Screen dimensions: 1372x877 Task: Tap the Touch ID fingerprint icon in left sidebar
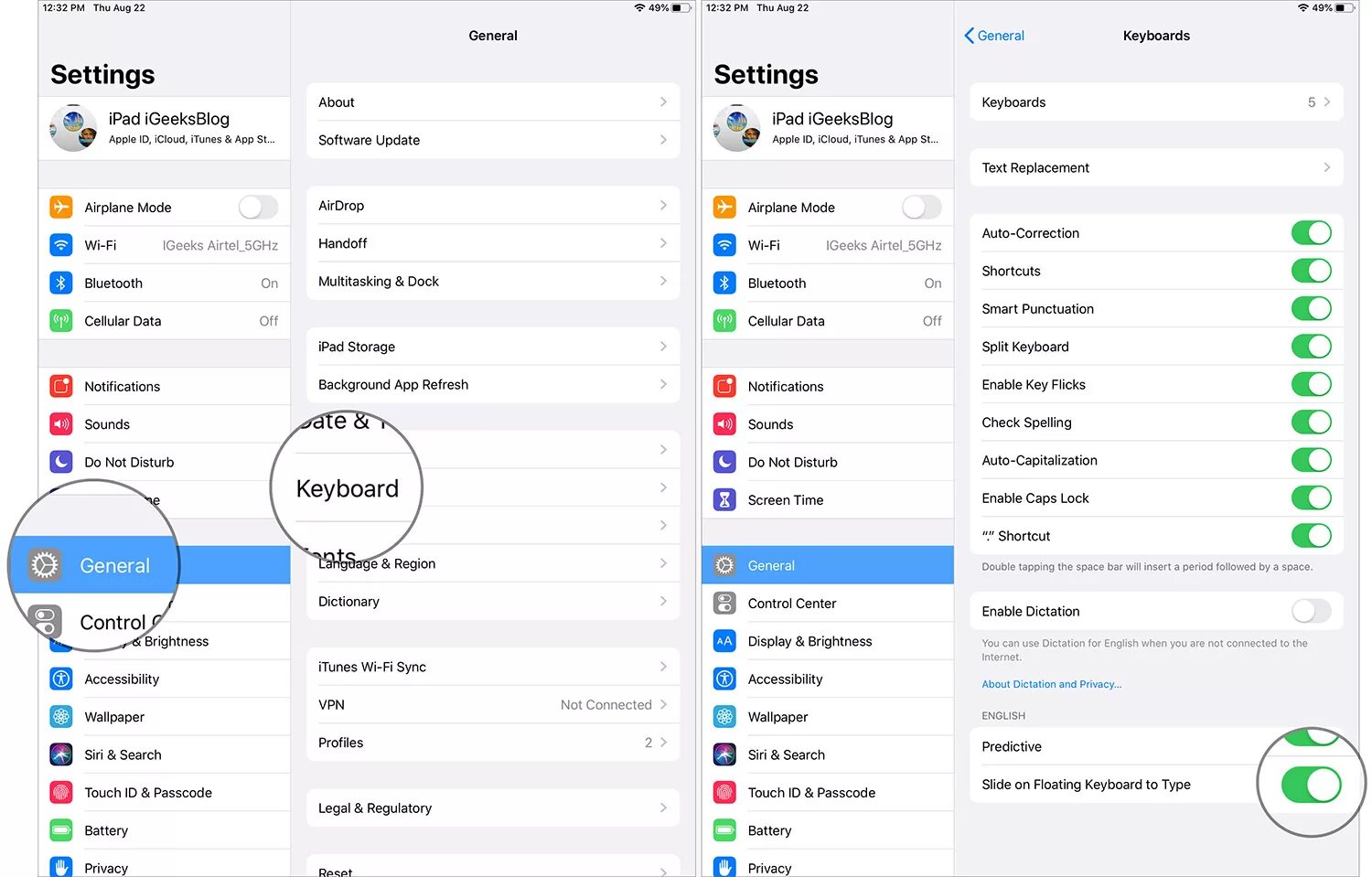click(x=61, y=792)
